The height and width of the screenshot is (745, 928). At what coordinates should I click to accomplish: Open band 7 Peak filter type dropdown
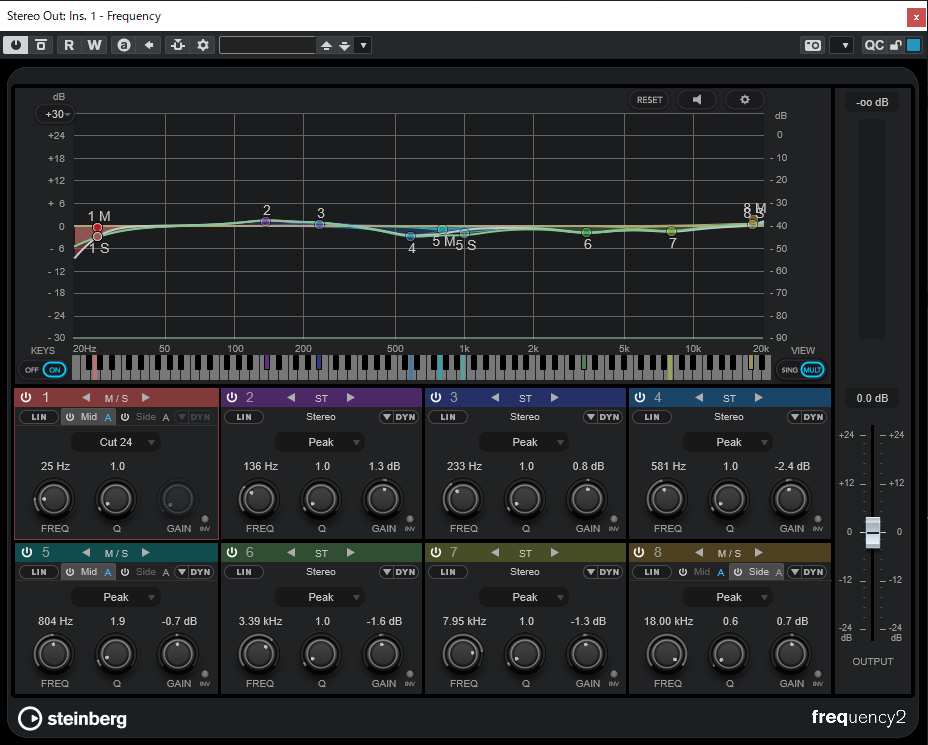[524, 597]
